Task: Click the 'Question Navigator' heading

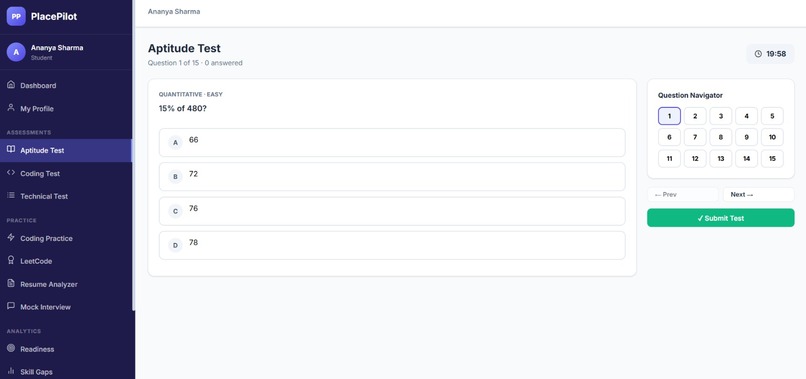Action: (x=690, y=95)
